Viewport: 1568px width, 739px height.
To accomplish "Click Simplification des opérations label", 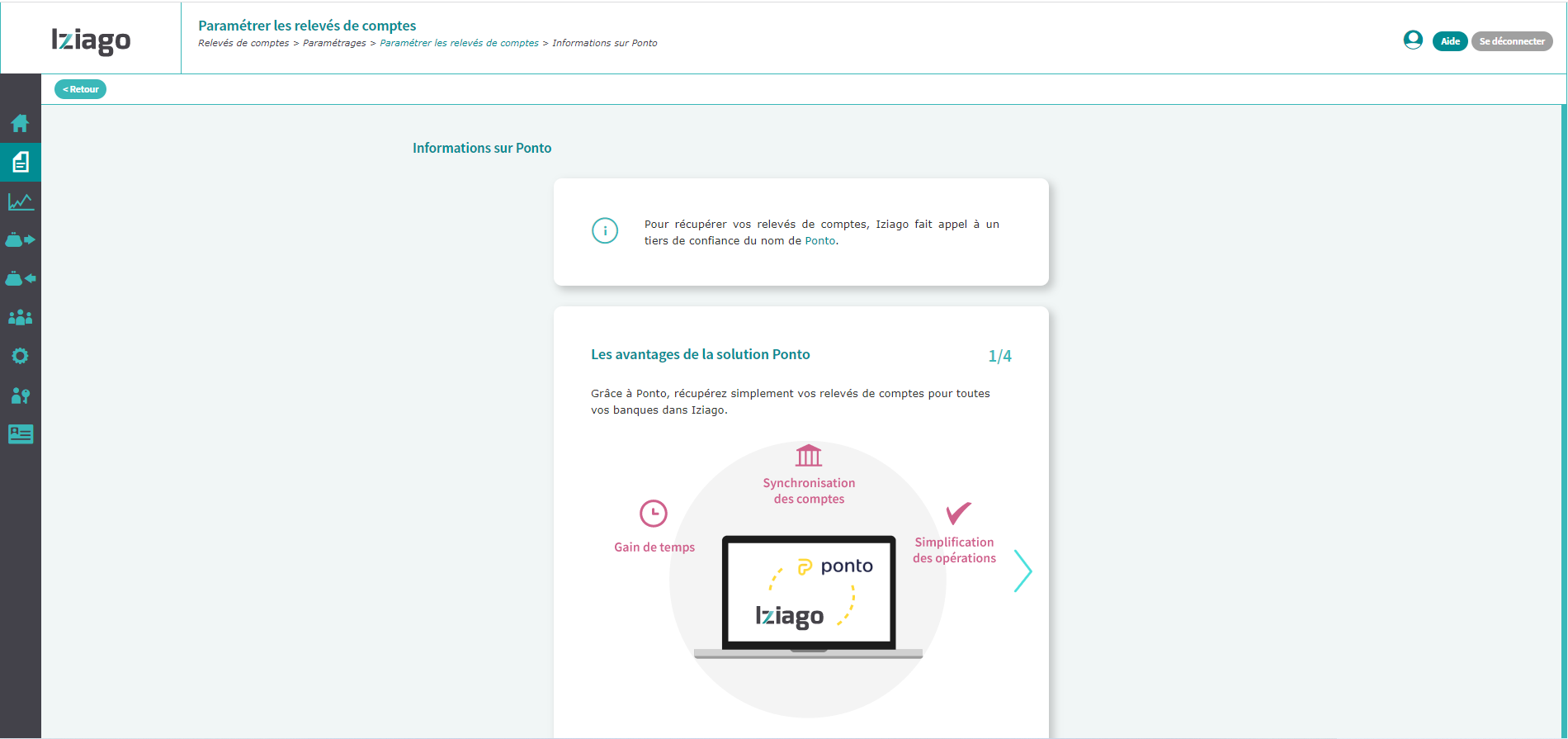I will coord(954,550).
